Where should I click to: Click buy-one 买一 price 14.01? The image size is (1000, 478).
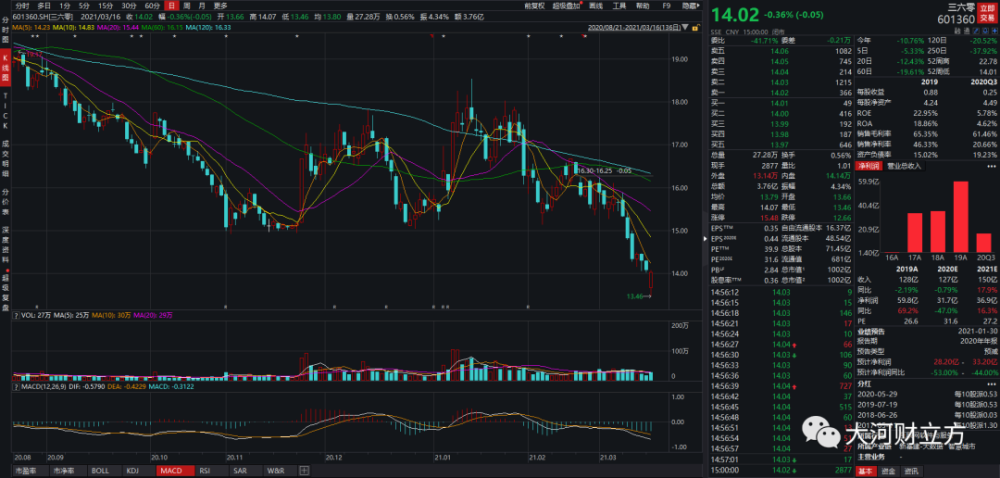781,103
